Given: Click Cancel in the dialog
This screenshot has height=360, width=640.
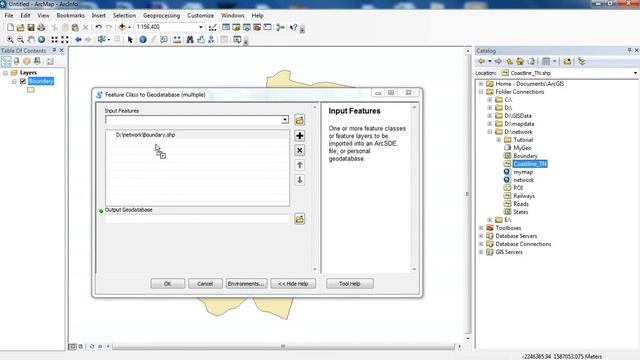Looking at the screenshot, I should (x=205, y=284).
